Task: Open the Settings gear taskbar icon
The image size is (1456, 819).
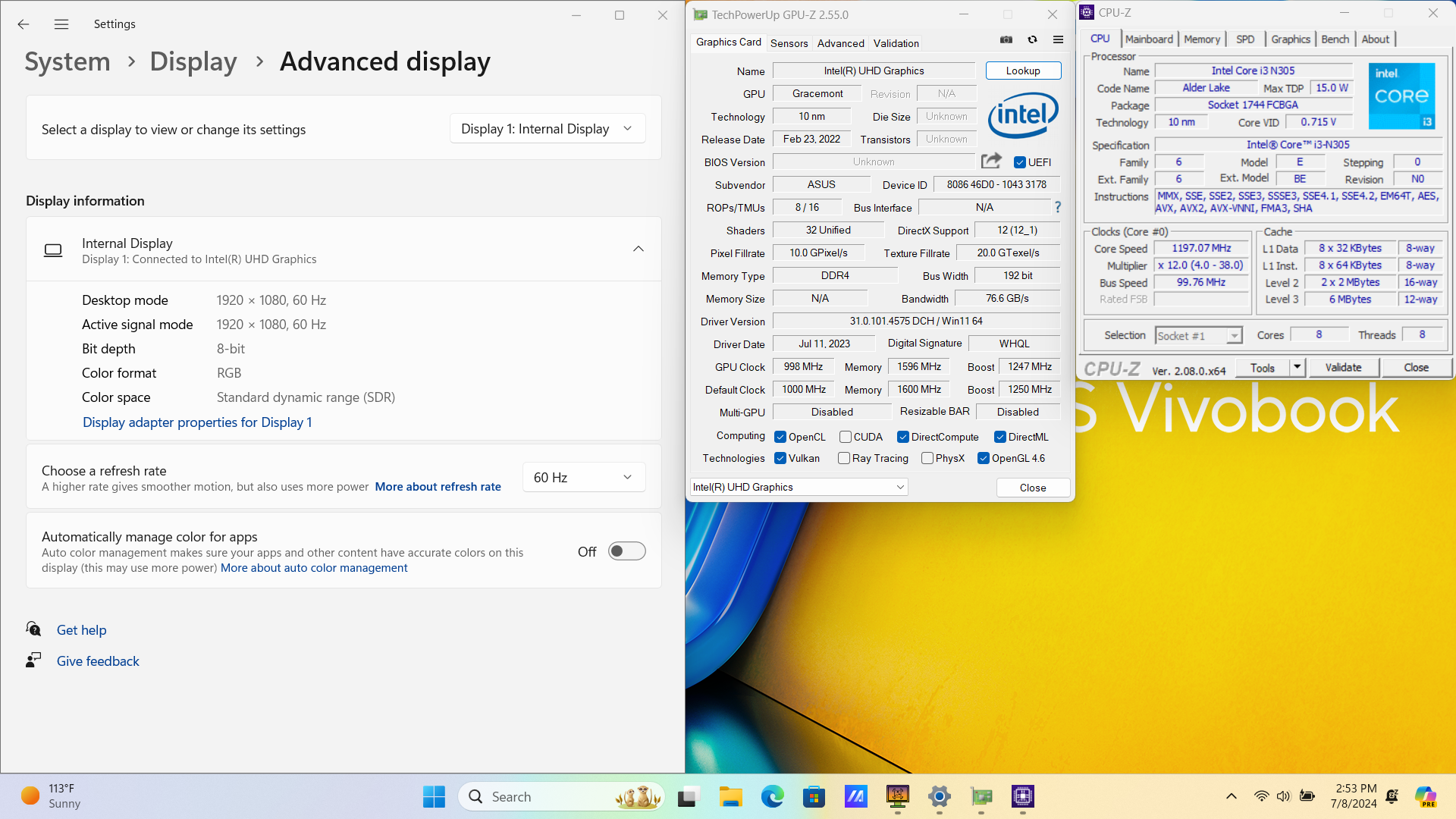Action: point(939,796)
